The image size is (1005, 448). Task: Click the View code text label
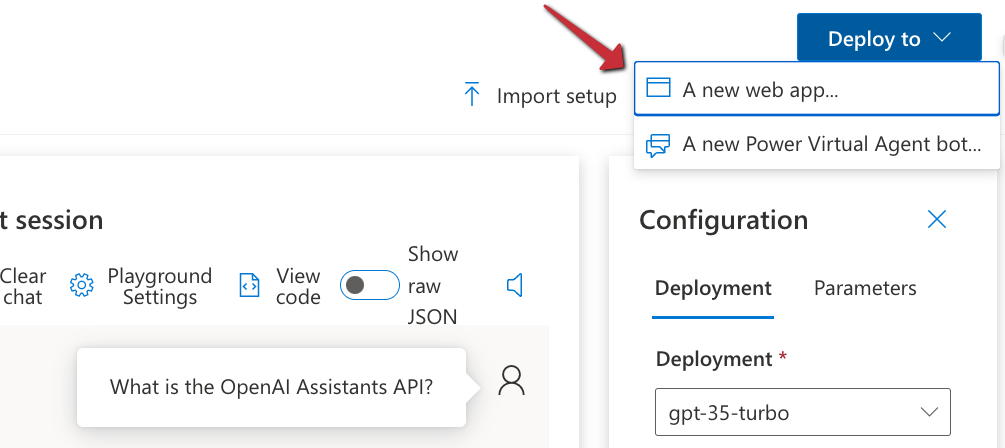(298, 287)
